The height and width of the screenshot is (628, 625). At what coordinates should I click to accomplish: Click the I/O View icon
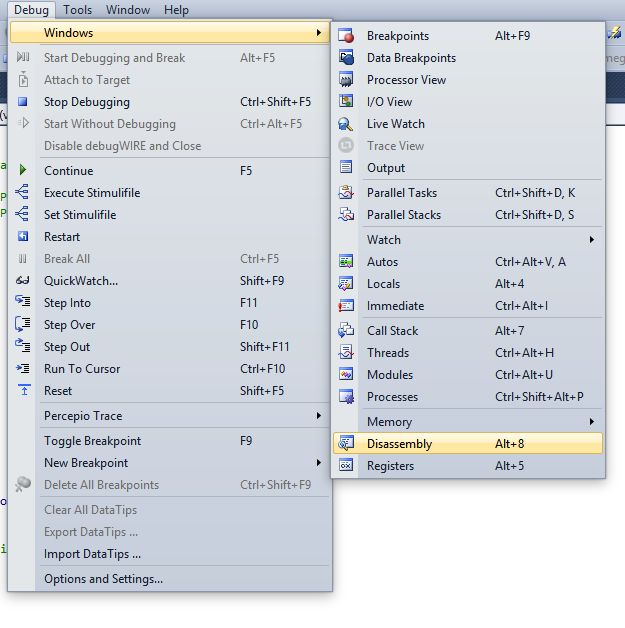(x=346, y=101)
